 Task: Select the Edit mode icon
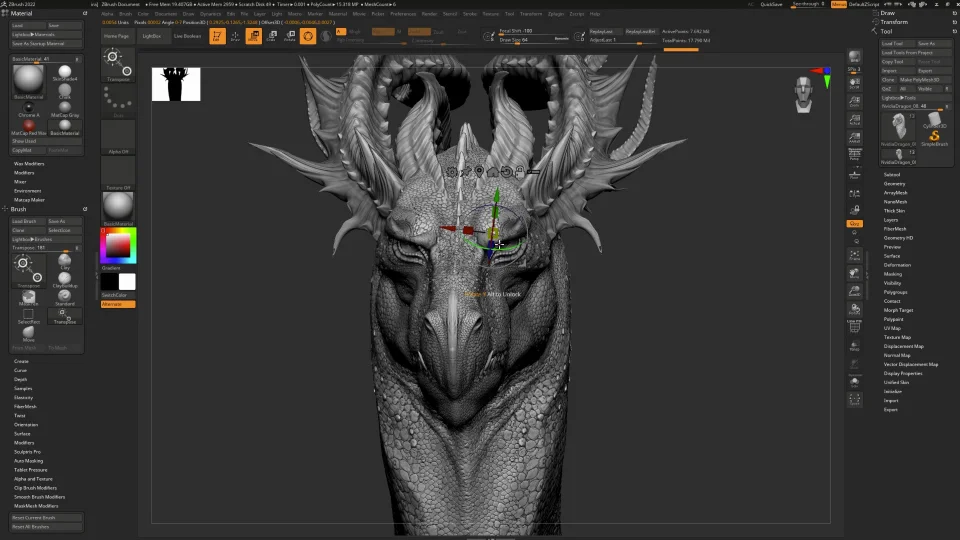pyautogui.click(x=217, y=36)
